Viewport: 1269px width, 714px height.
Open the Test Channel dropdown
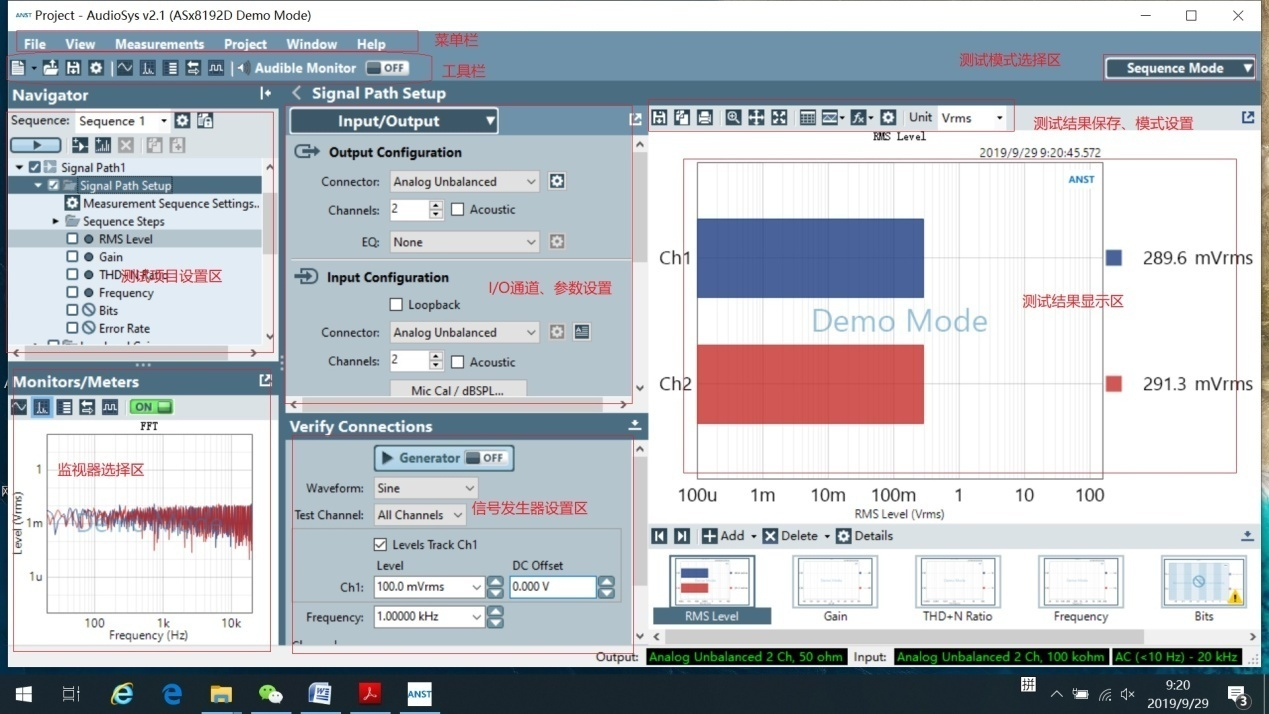coord(420,515)
